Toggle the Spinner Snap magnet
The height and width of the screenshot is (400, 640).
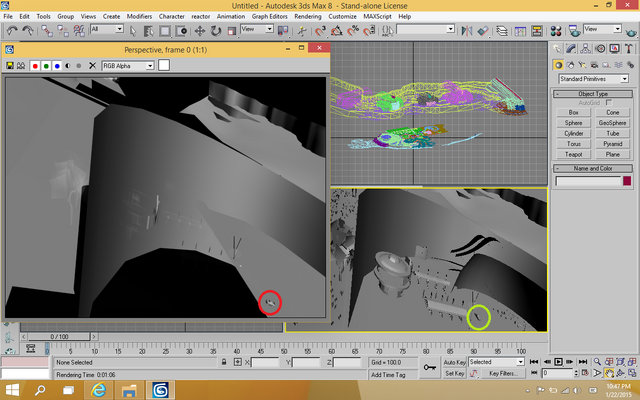coord(369,31)
